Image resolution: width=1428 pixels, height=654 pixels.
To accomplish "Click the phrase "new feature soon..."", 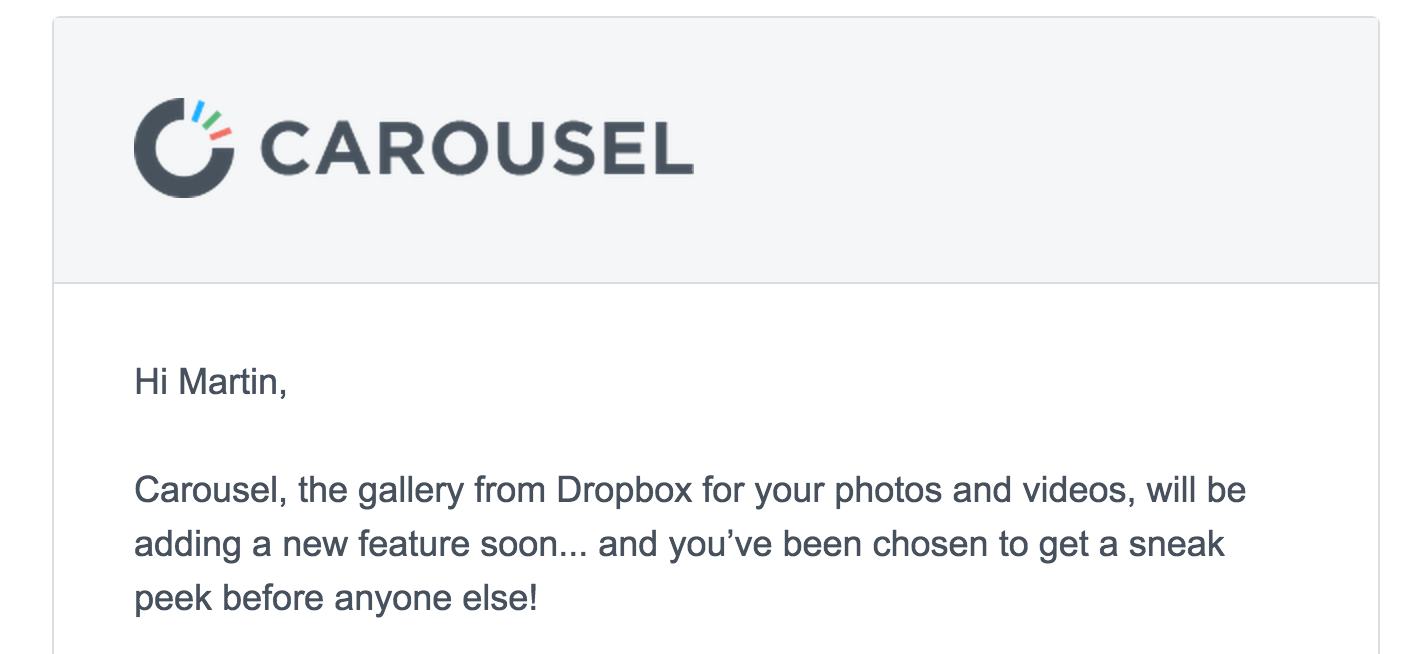I will 436,545.
